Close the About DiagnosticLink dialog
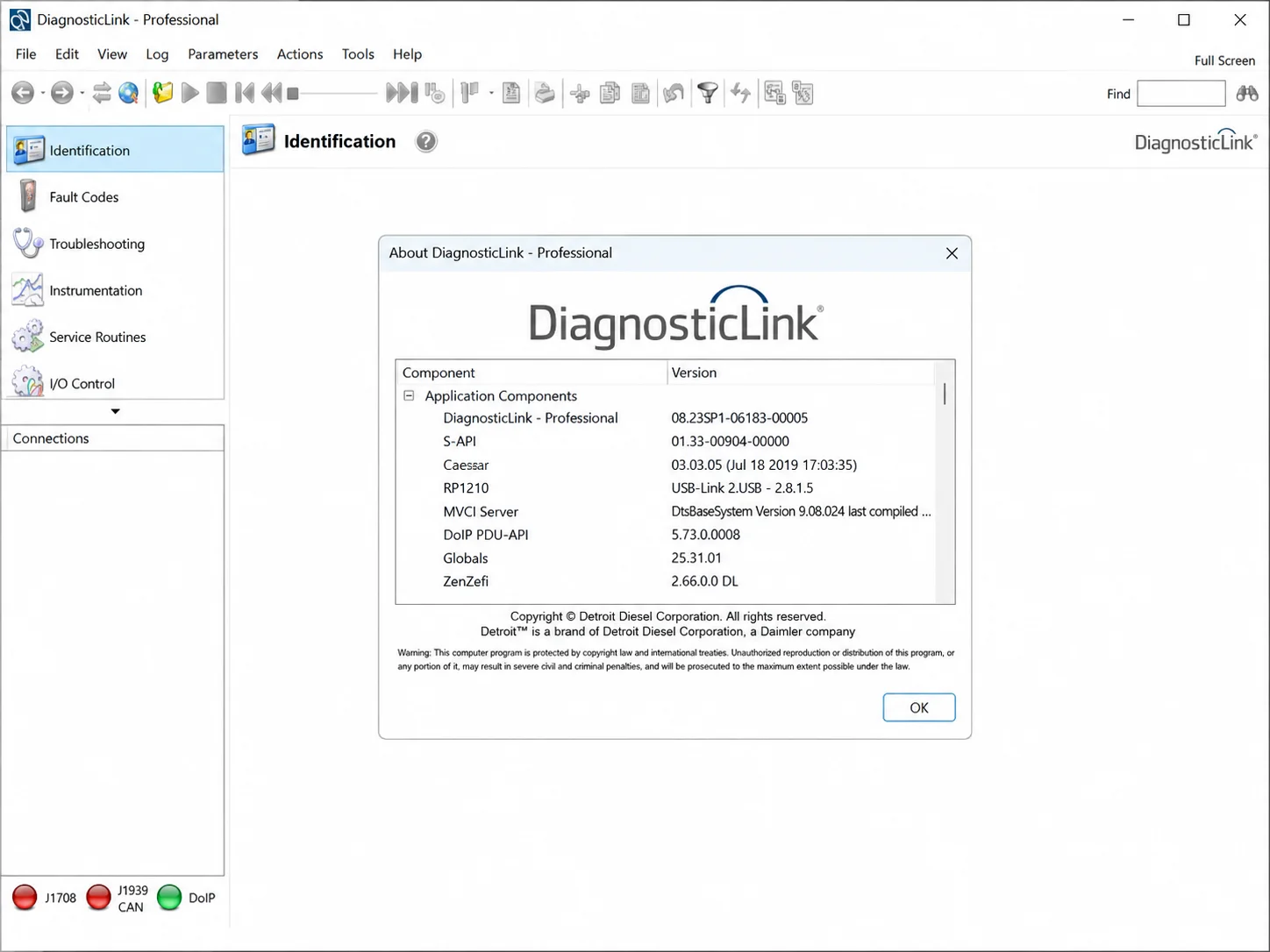This screenshot has width=1270, height=952. [x=952, y=253]
